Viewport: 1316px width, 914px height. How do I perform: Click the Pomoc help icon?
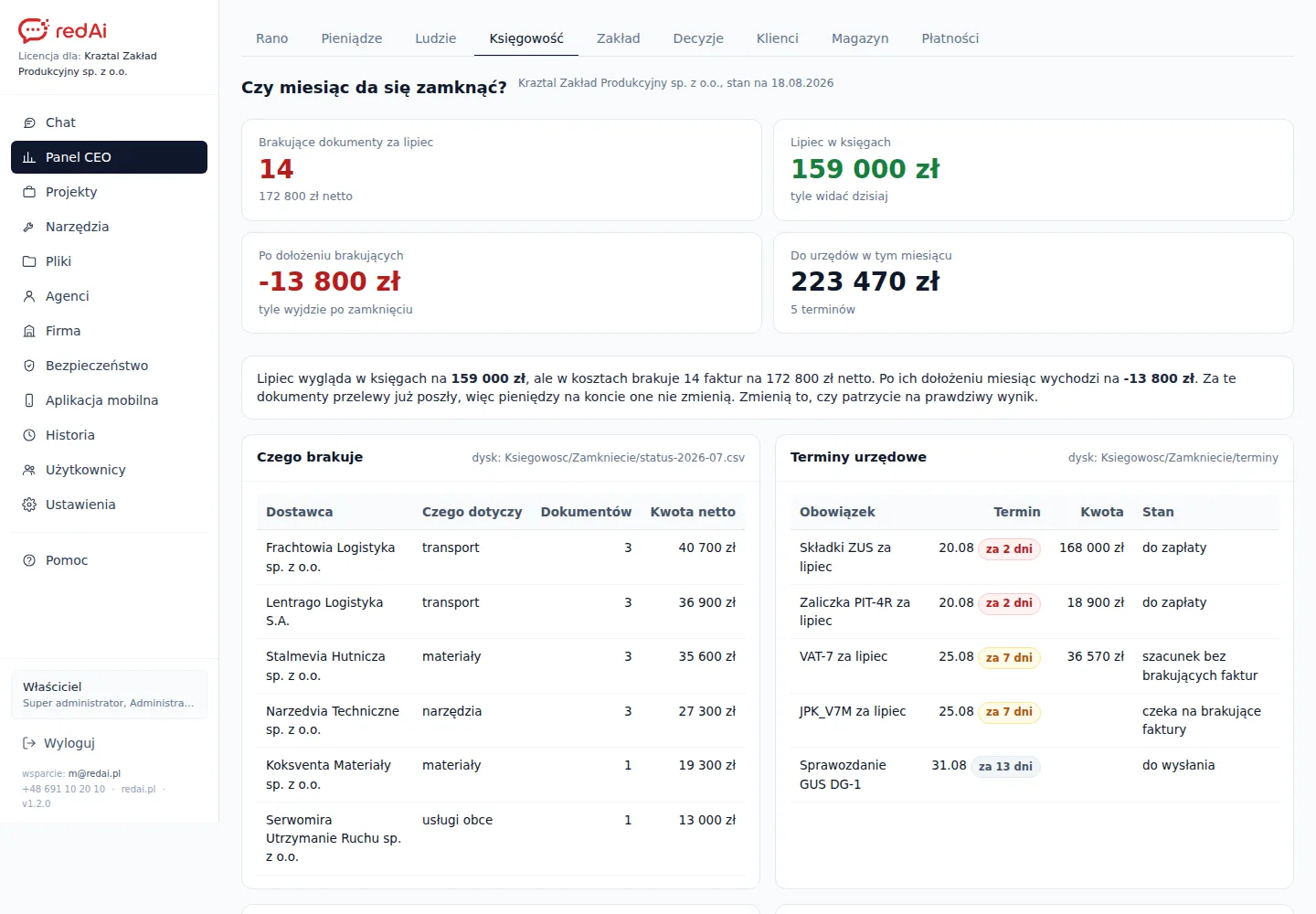29,560
